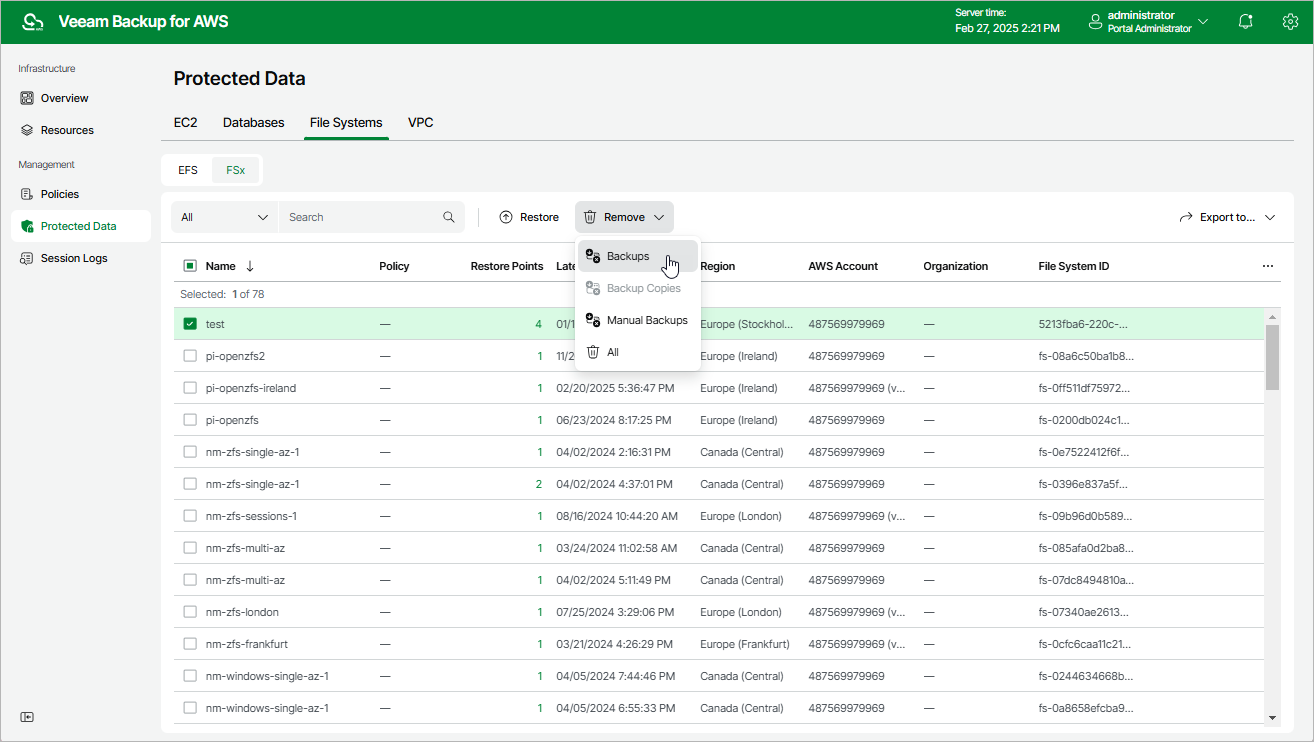Click the Overview sidebar icon
1314x742 pixels.
click(x=27, y=98)
